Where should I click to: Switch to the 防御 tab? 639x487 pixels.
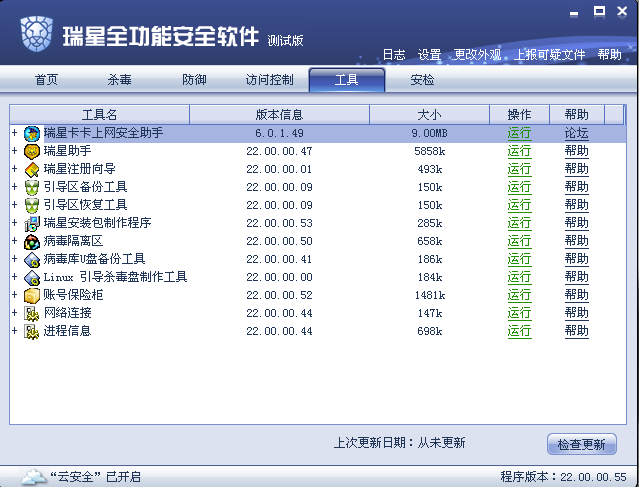(194, 80)
